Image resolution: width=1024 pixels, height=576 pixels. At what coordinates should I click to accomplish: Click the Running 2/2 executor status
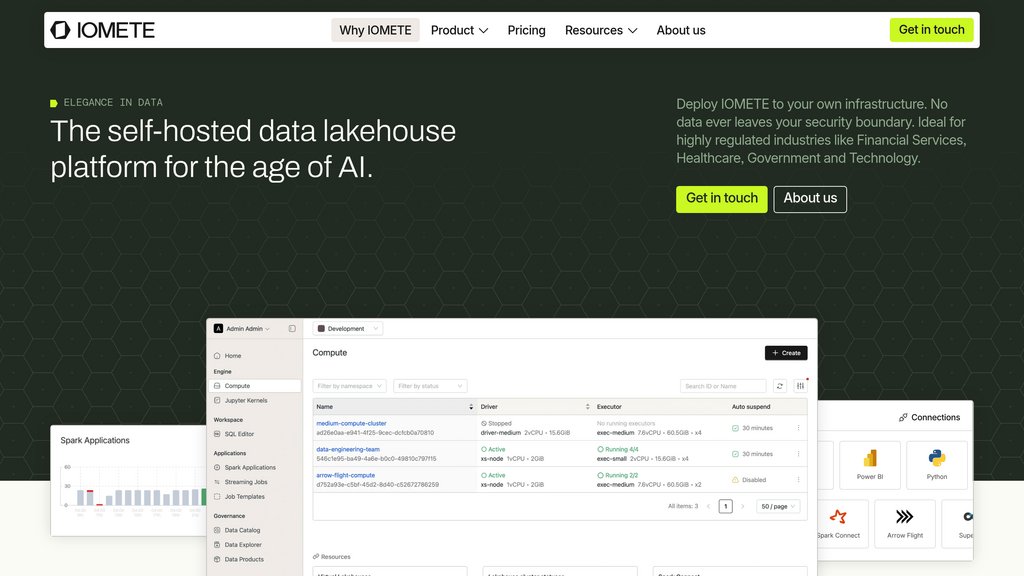click(618, 475)
